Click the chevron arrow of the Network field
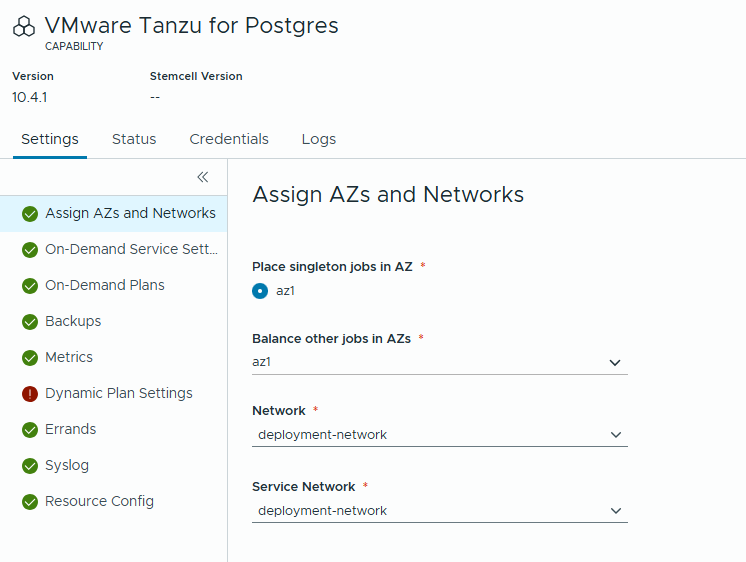Image resolution: width=746 pixels, height=562 pixels. 616,435
